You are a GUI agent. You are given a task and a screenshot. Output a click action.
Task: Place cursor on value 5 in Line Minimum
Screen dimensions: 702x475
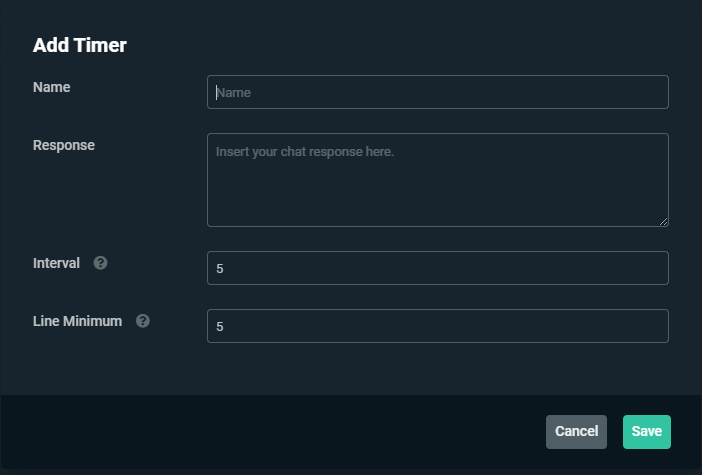(x=221, y=327)
